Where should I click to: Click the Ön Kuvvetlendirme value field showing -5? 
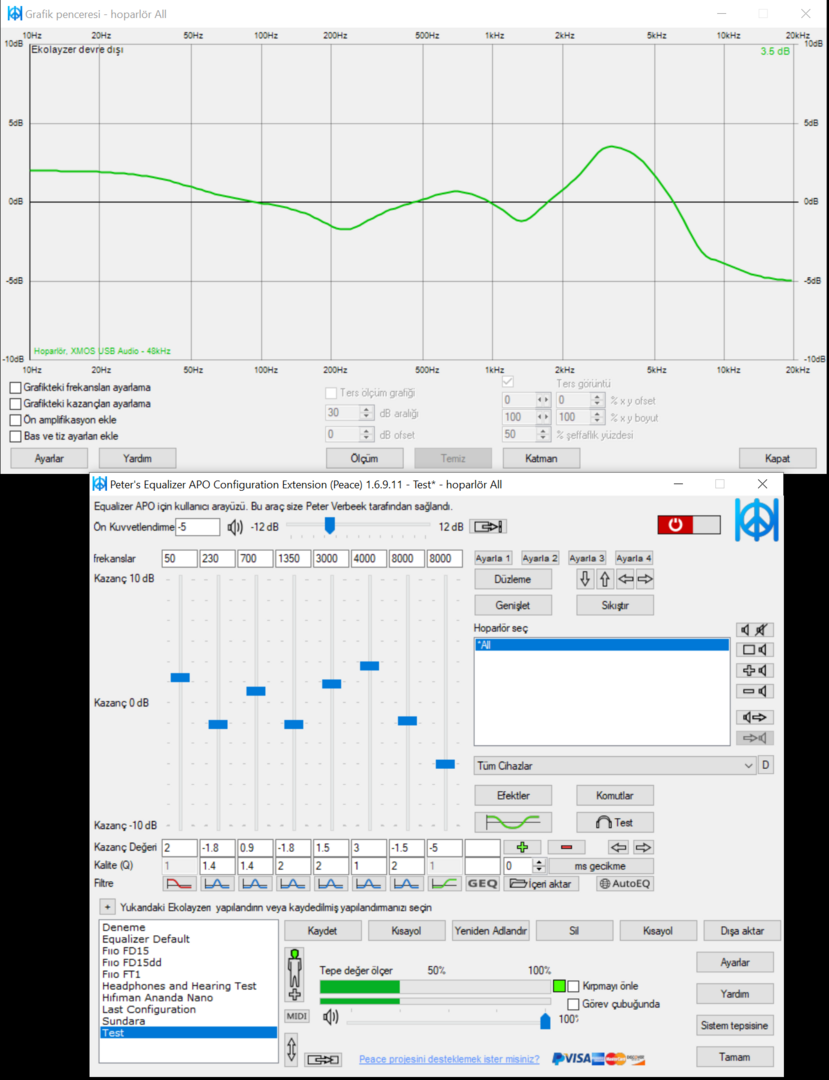[x=198, y=527]
